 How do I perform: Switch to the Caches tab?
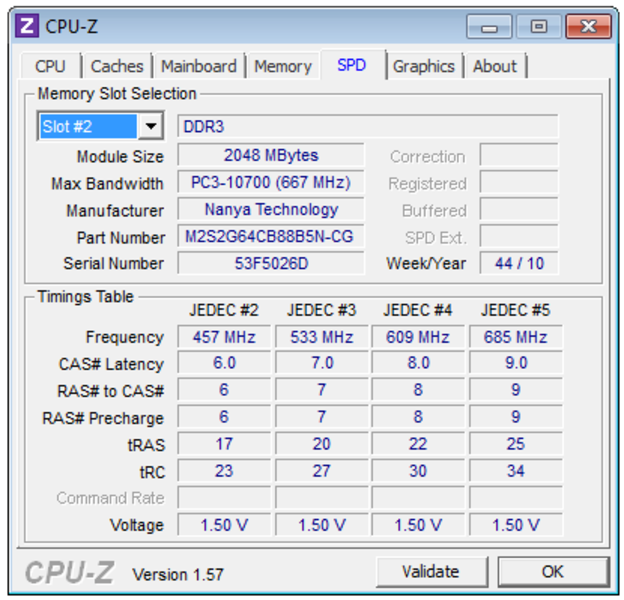tap(117, 67)
